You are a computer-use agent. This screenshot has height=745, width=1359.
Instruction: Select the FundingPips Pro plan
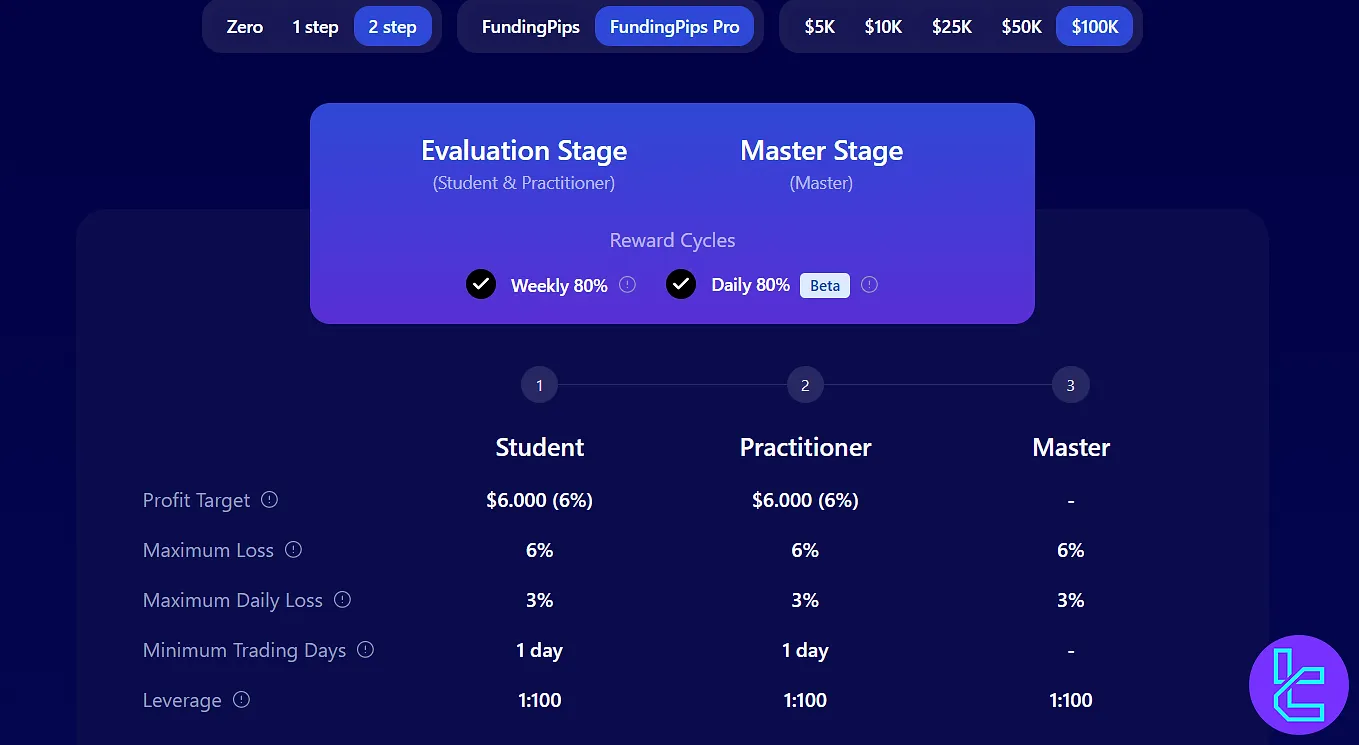click(x=675, y=26)
